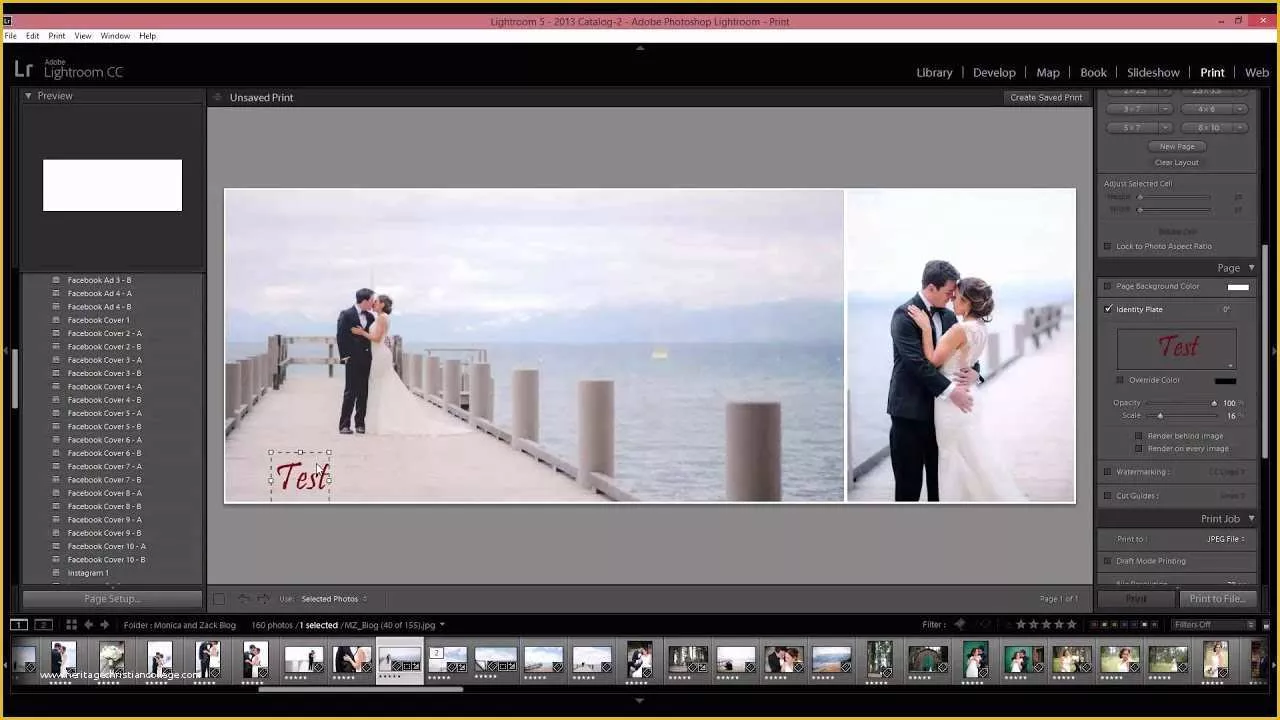1280x720 pixels.
Task: Open the Window menu
Action: point(115,36)
